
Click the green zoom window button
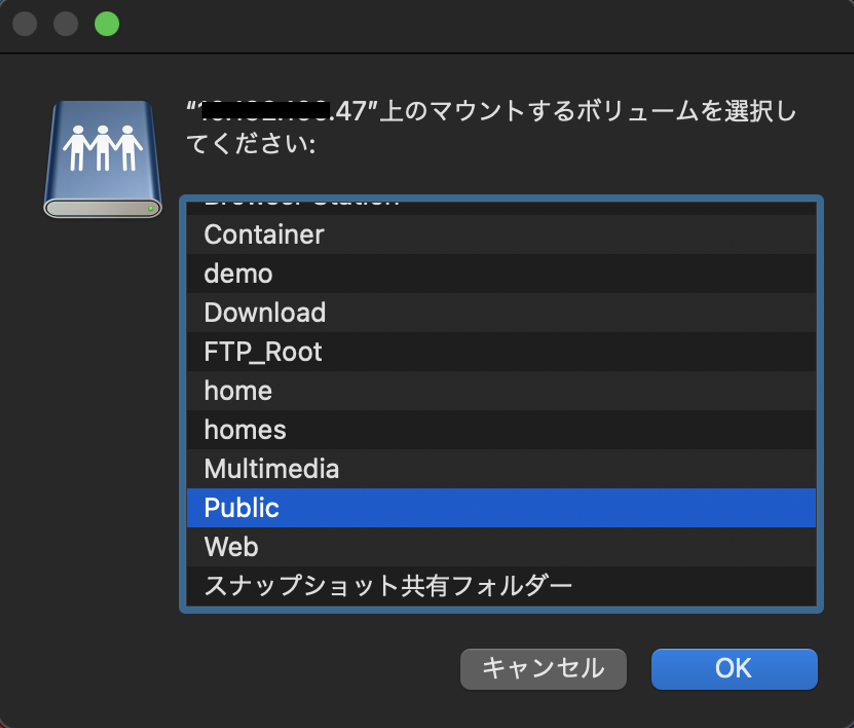[x=106, y=24]
